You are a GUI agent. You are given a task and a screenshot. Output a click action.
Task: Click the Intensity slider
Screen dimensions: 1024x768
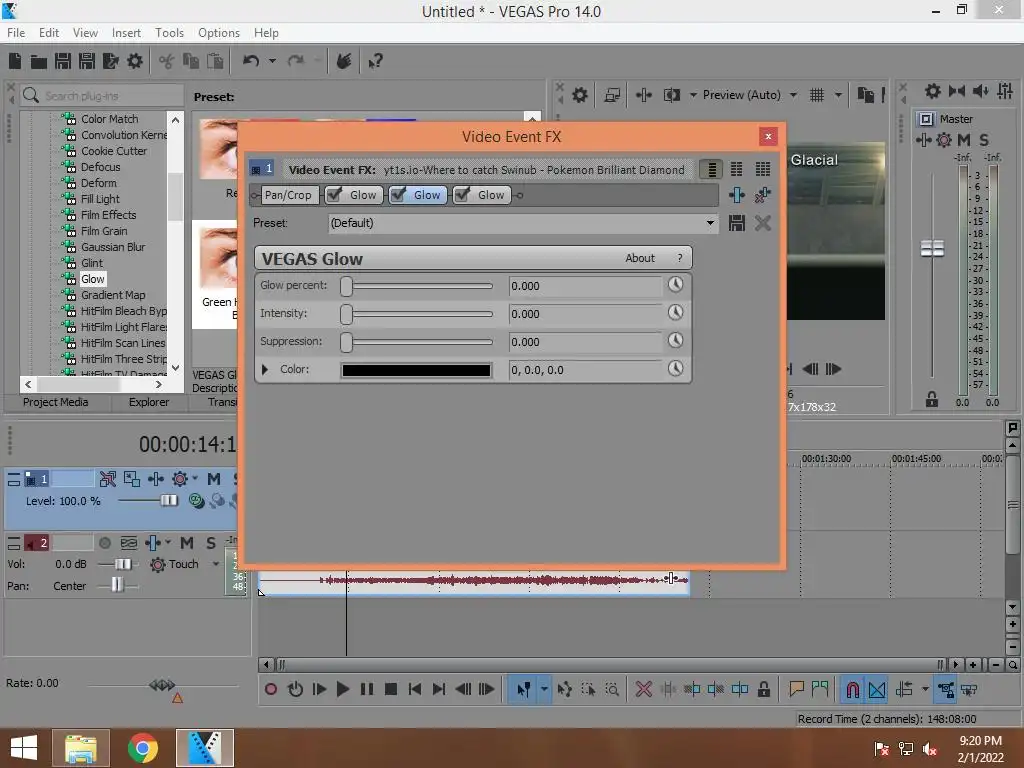pos(417,314)
